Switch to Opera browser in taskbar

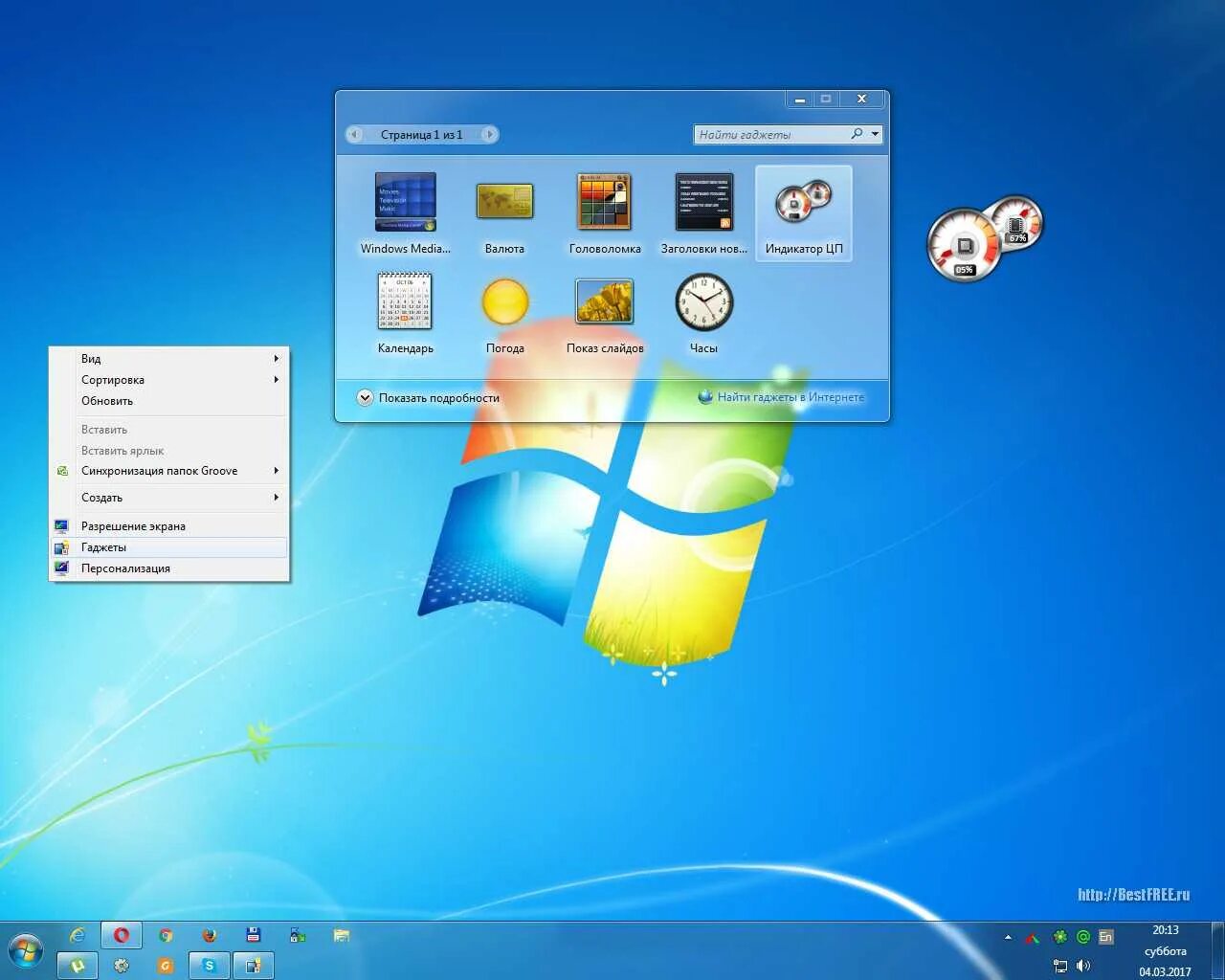click(122, 935)
